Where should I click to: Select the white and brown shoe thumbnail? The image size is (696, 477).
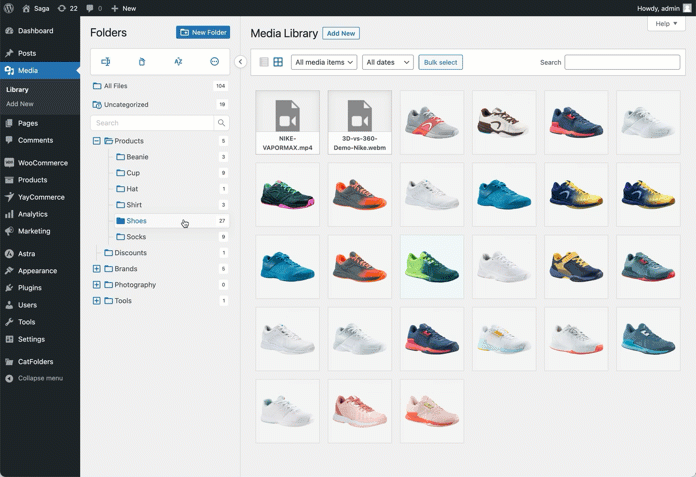504,122
